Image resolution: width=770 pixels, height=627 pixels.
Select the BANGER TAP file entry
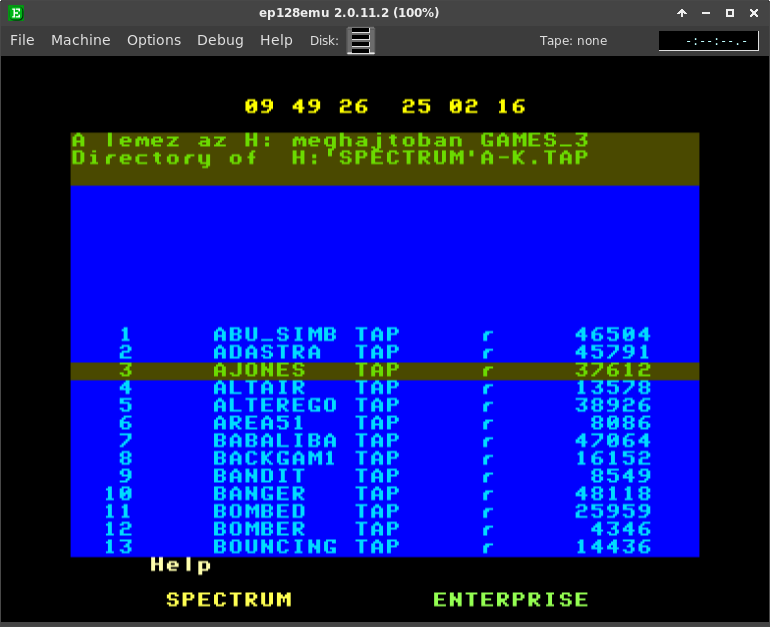point(385,494)
